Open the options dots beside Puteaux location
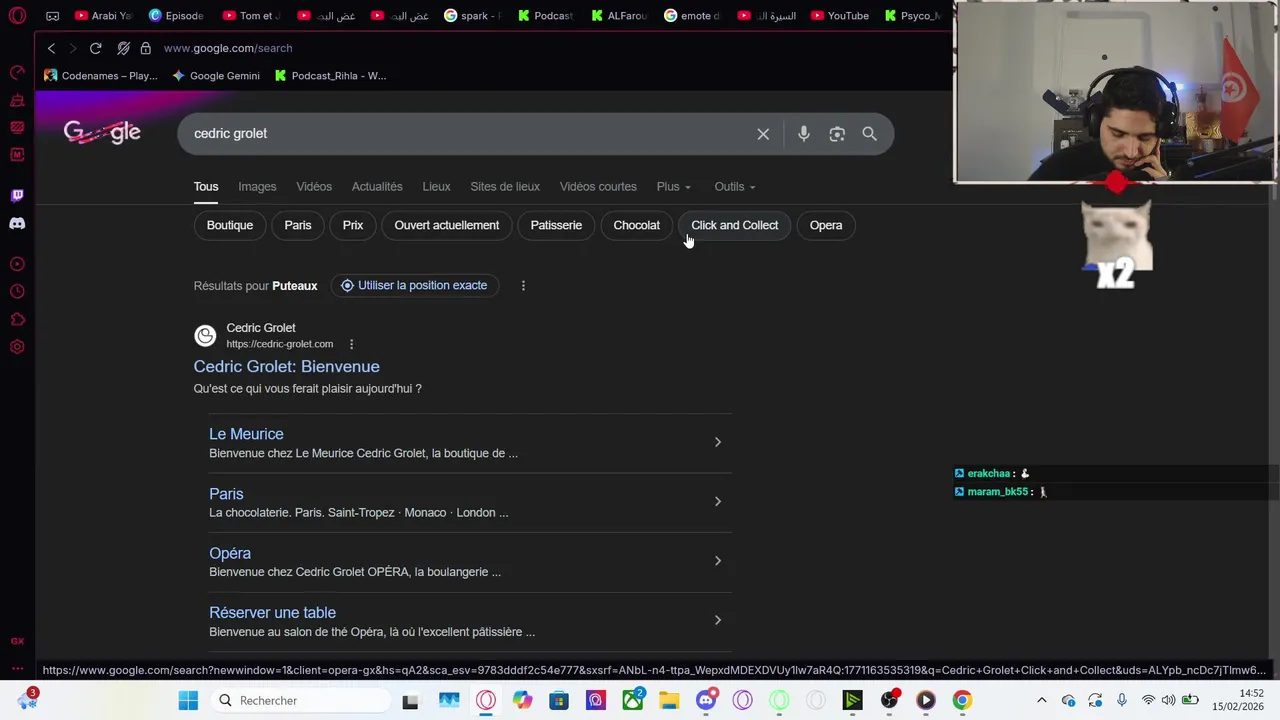The width and height of the screenshot is (1280, 720). click(x=523, y=286)
